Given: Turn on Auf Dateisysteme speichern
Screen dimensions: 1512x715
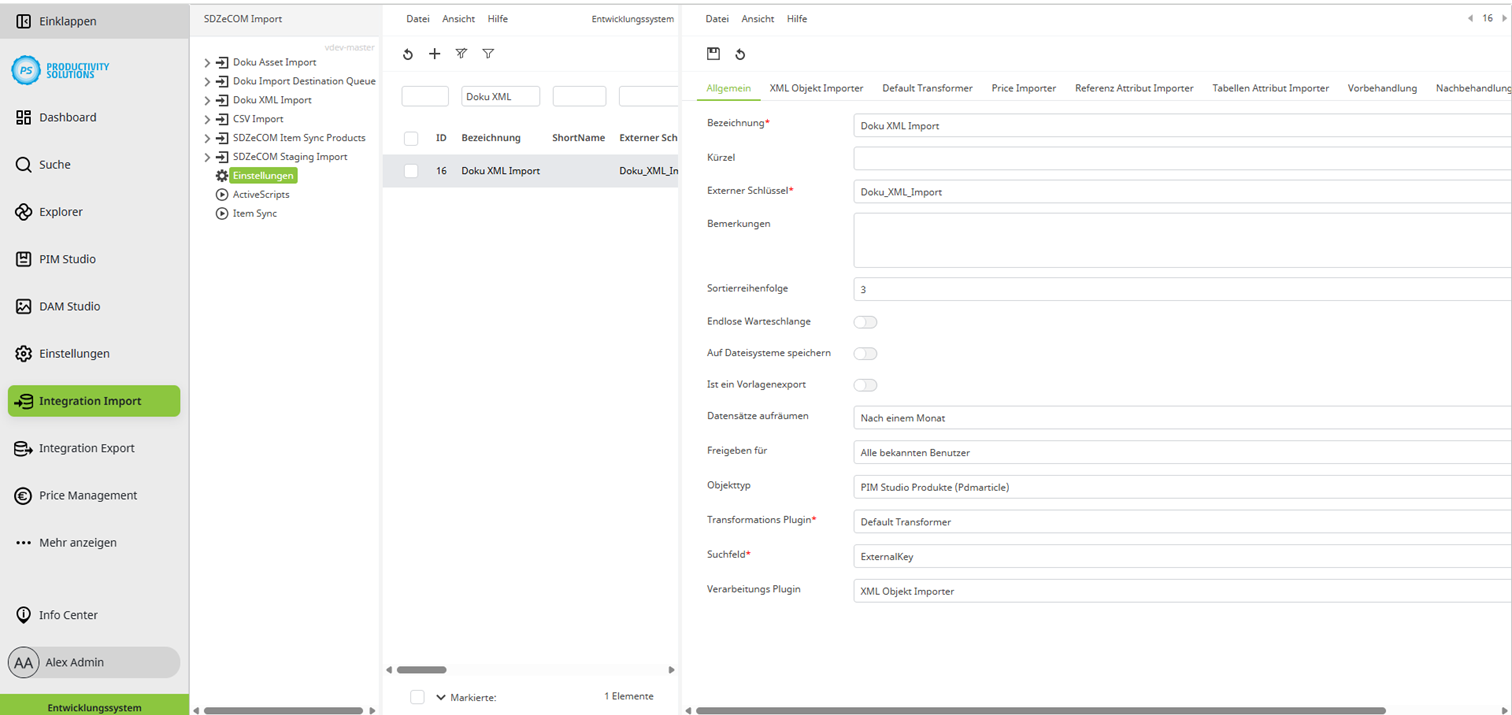Looking at the screenshot, I should [x=866, y=353].
